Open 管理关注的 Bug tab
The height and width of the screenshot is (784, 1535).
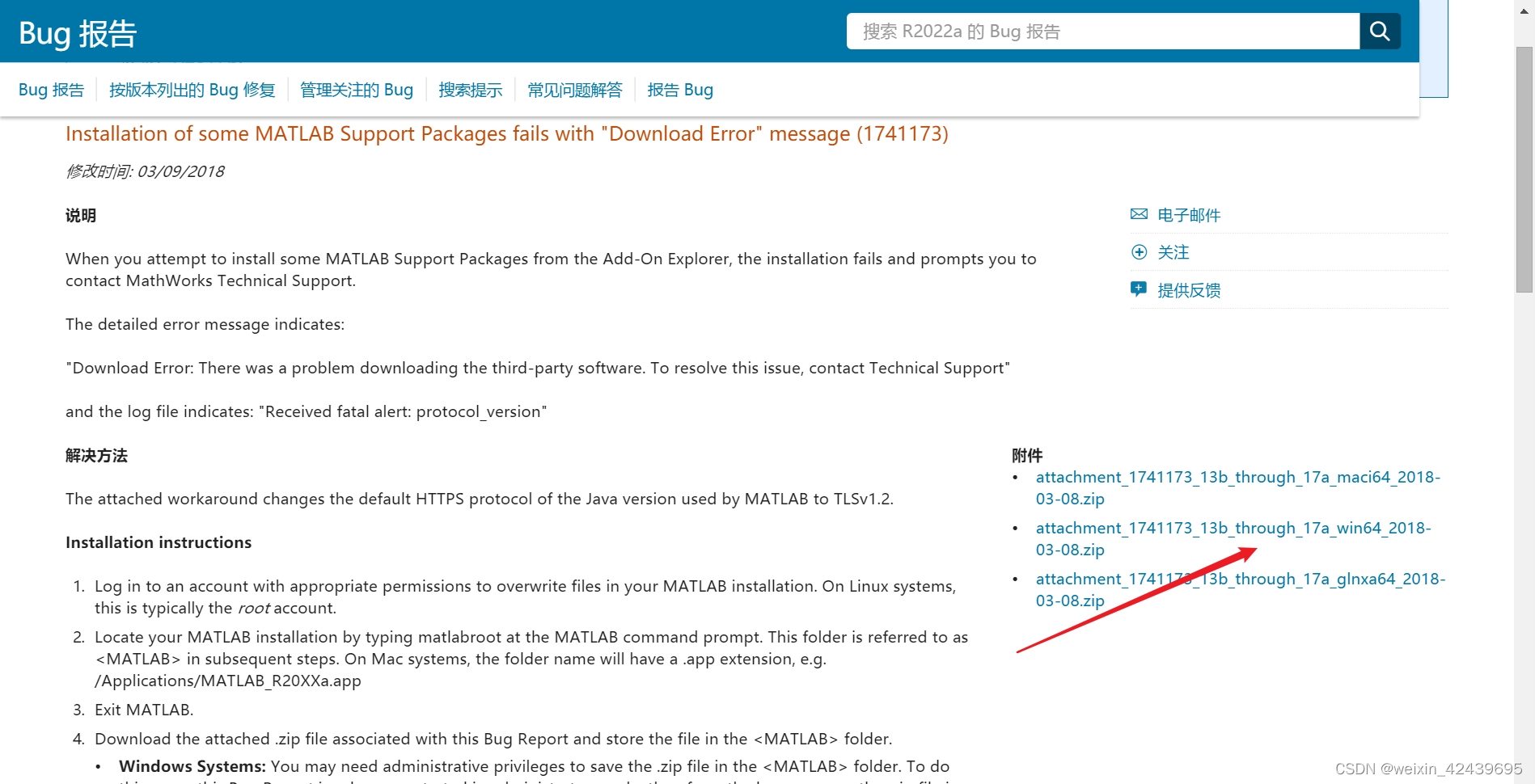[x=357, y=90]
